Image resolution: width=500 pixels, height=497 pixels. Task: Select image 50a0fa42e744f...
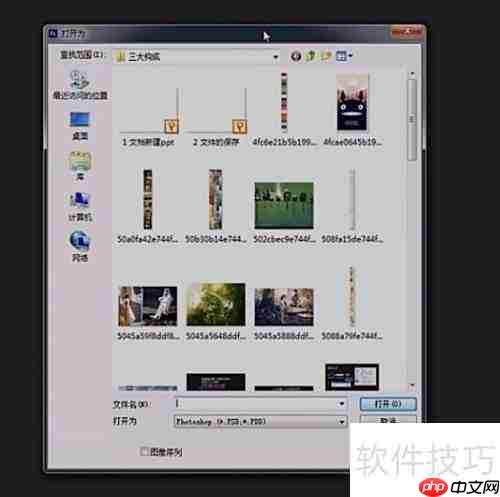(x=148, y=206)
